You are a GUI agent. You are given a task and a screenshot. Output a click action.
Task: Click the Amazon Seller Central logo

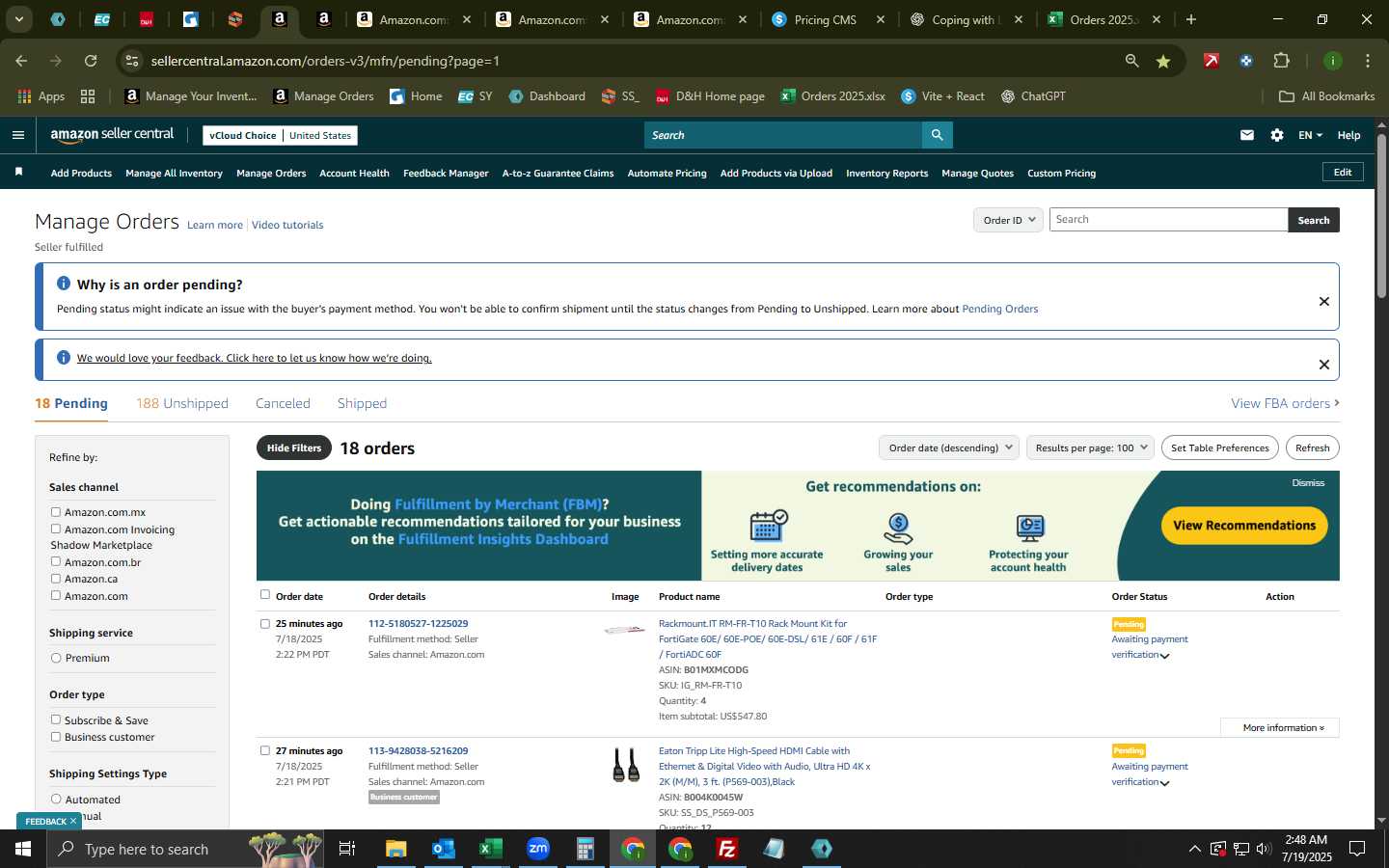coord(112,135)
